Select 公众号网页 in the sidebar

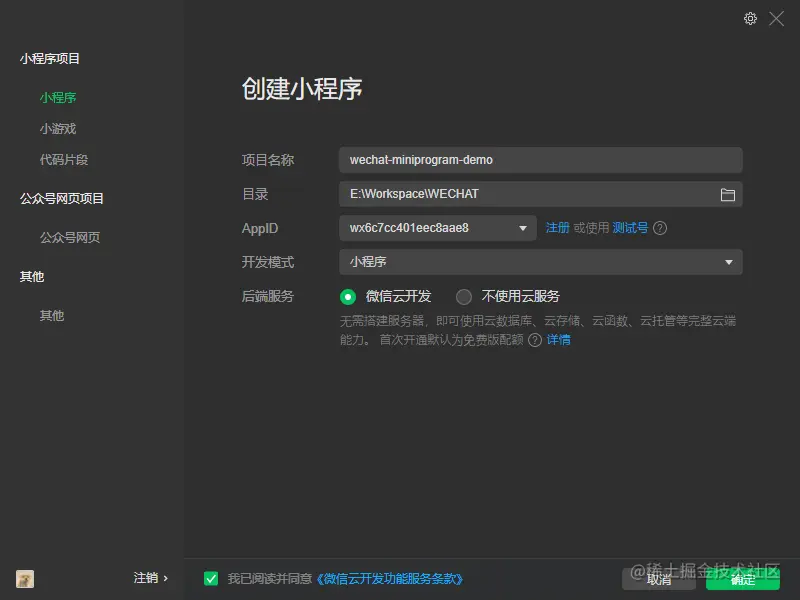point(70,237)
